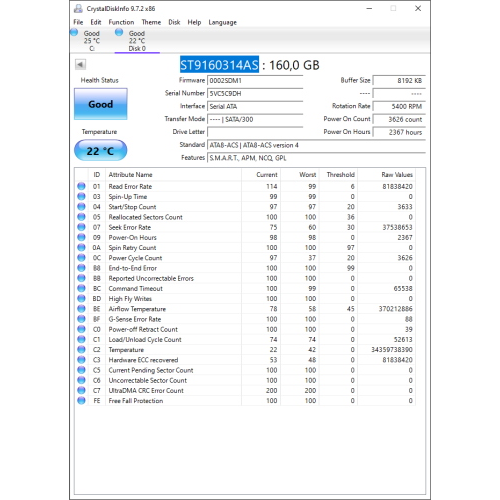
Task: Select the Seek Error Rate row
Action: click(x=245, y=227)
